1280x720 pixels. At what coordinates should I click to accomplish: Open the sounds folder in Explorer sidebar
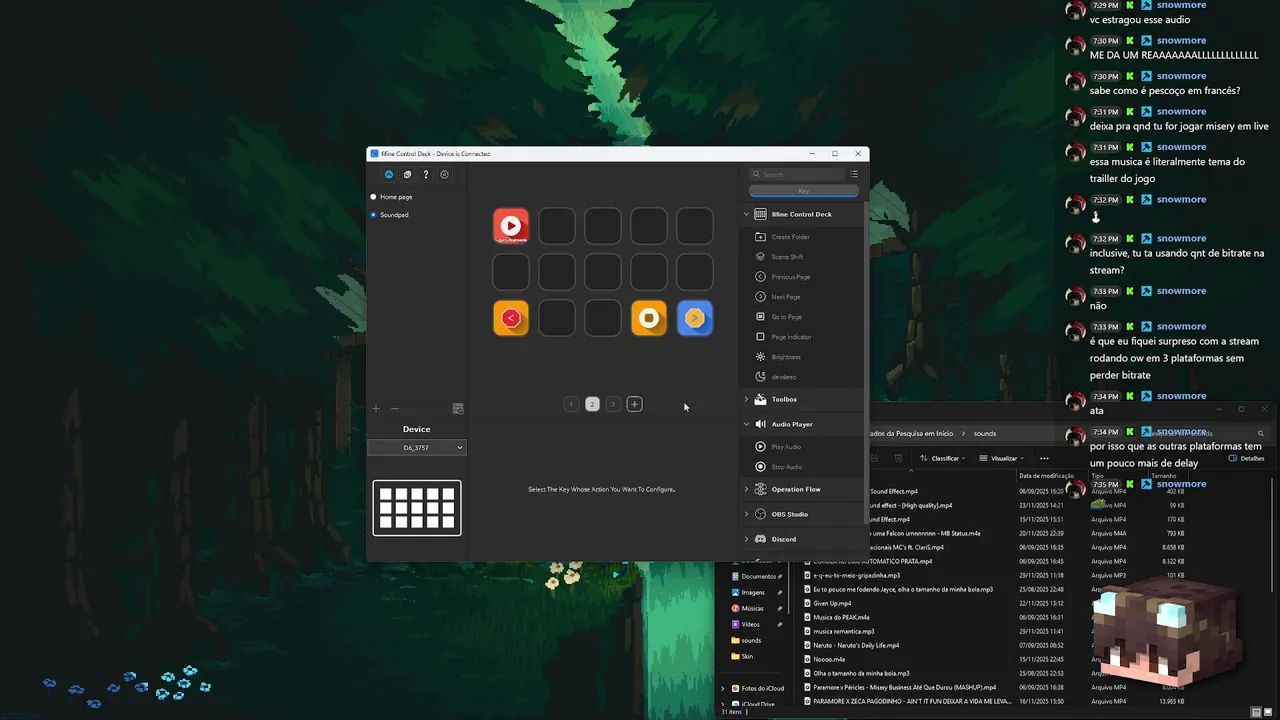pos(747,640)
